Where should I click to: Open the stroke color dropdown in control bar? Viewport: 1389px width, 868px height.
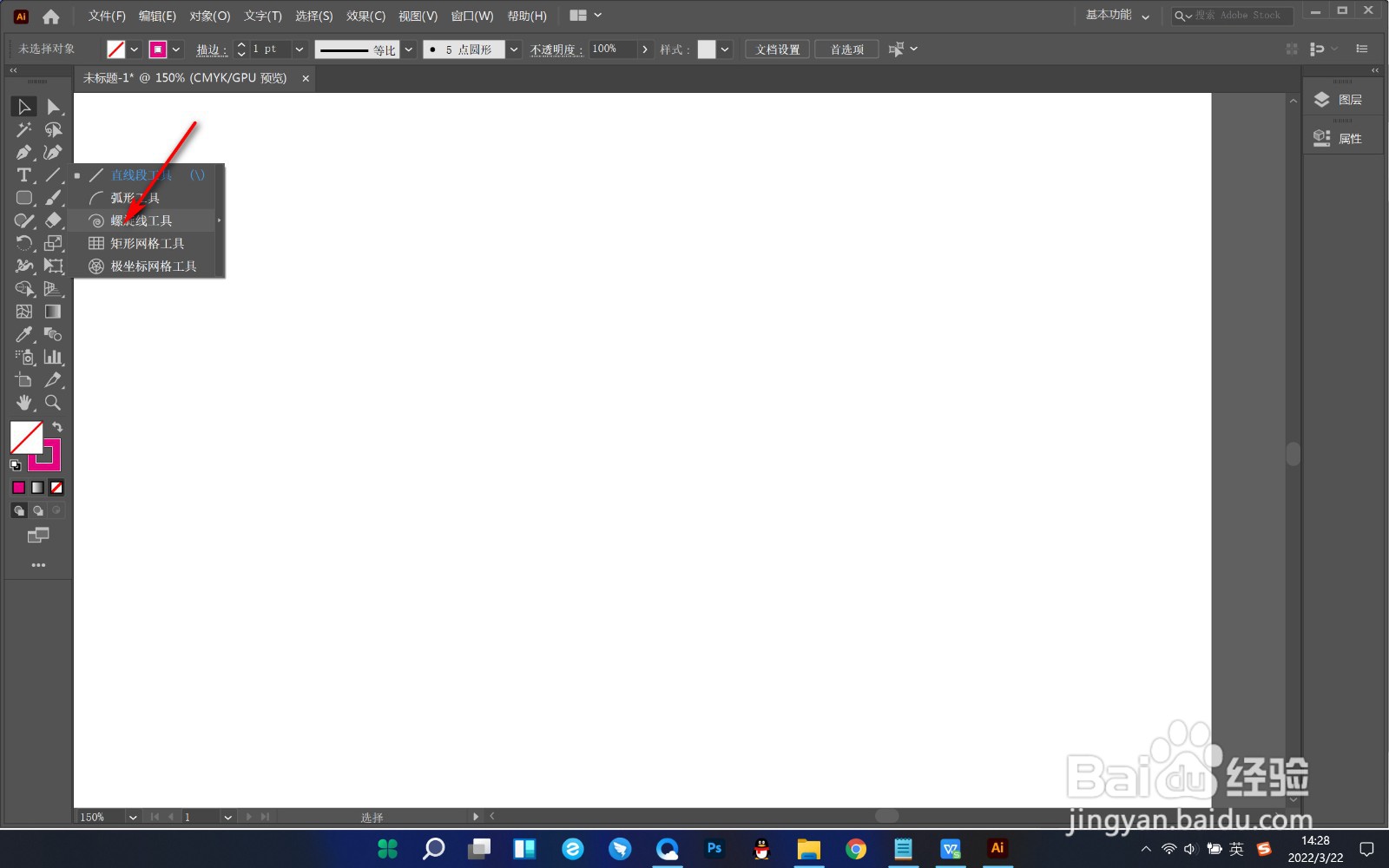[176, 49]
